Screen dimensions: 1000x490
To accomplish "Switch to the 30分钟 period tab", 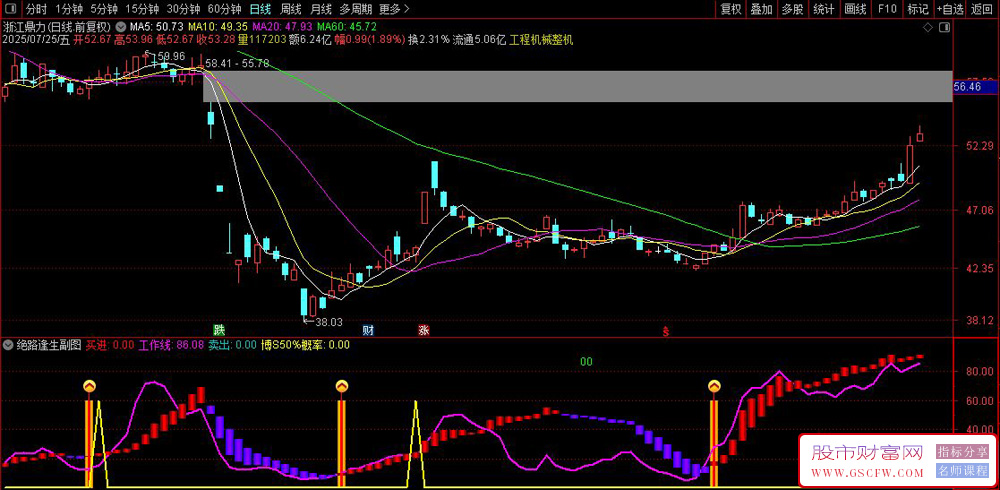I will pyautogui.click(x=183, y=9).
